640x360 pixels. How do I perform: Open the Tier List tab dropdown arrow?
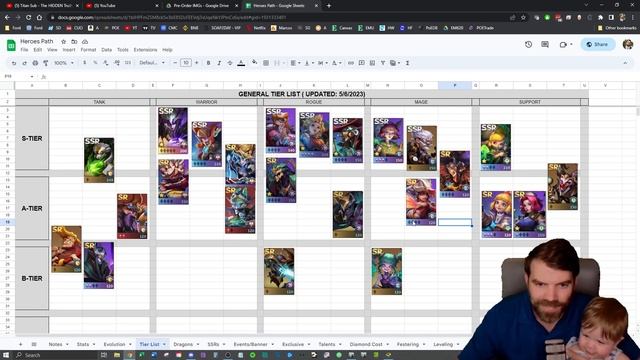point(164,344)
